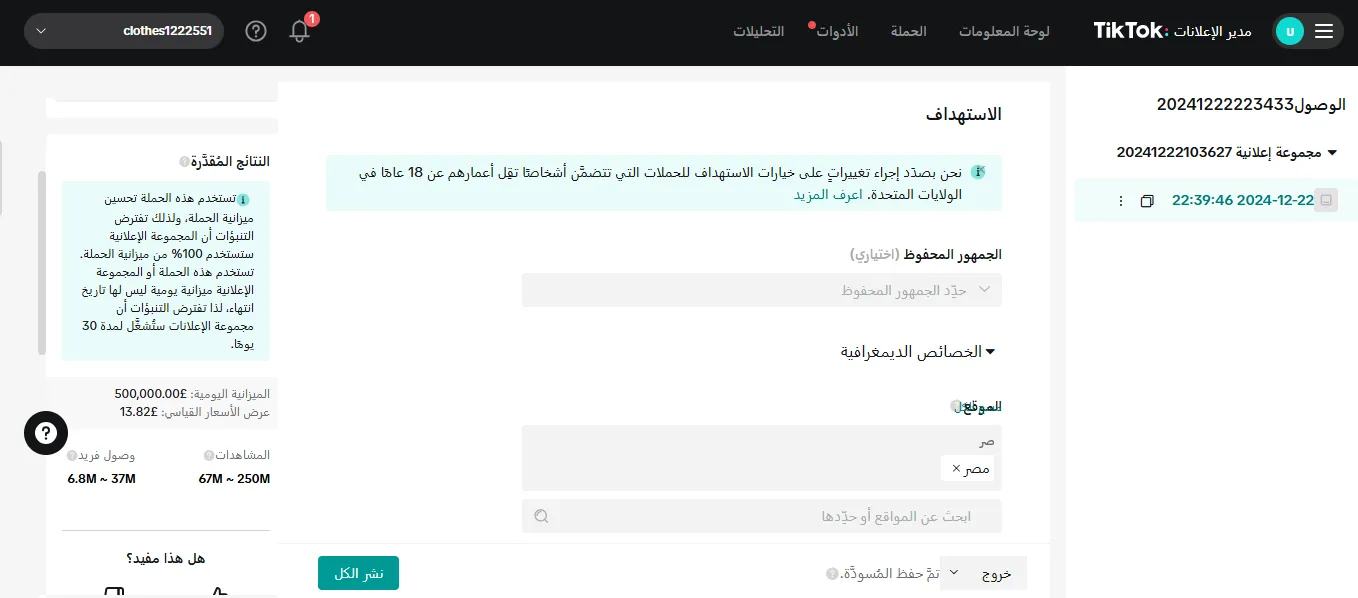Collapse الخصائص الديمغرافية section

pyautogui.click(x=990, y=351)
